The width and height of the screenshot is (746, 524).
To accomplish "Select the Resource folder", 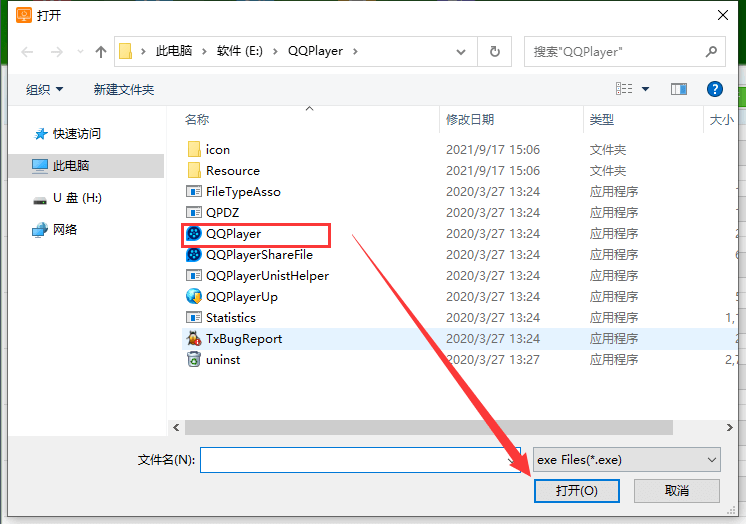I will click(x=233, y=171).
